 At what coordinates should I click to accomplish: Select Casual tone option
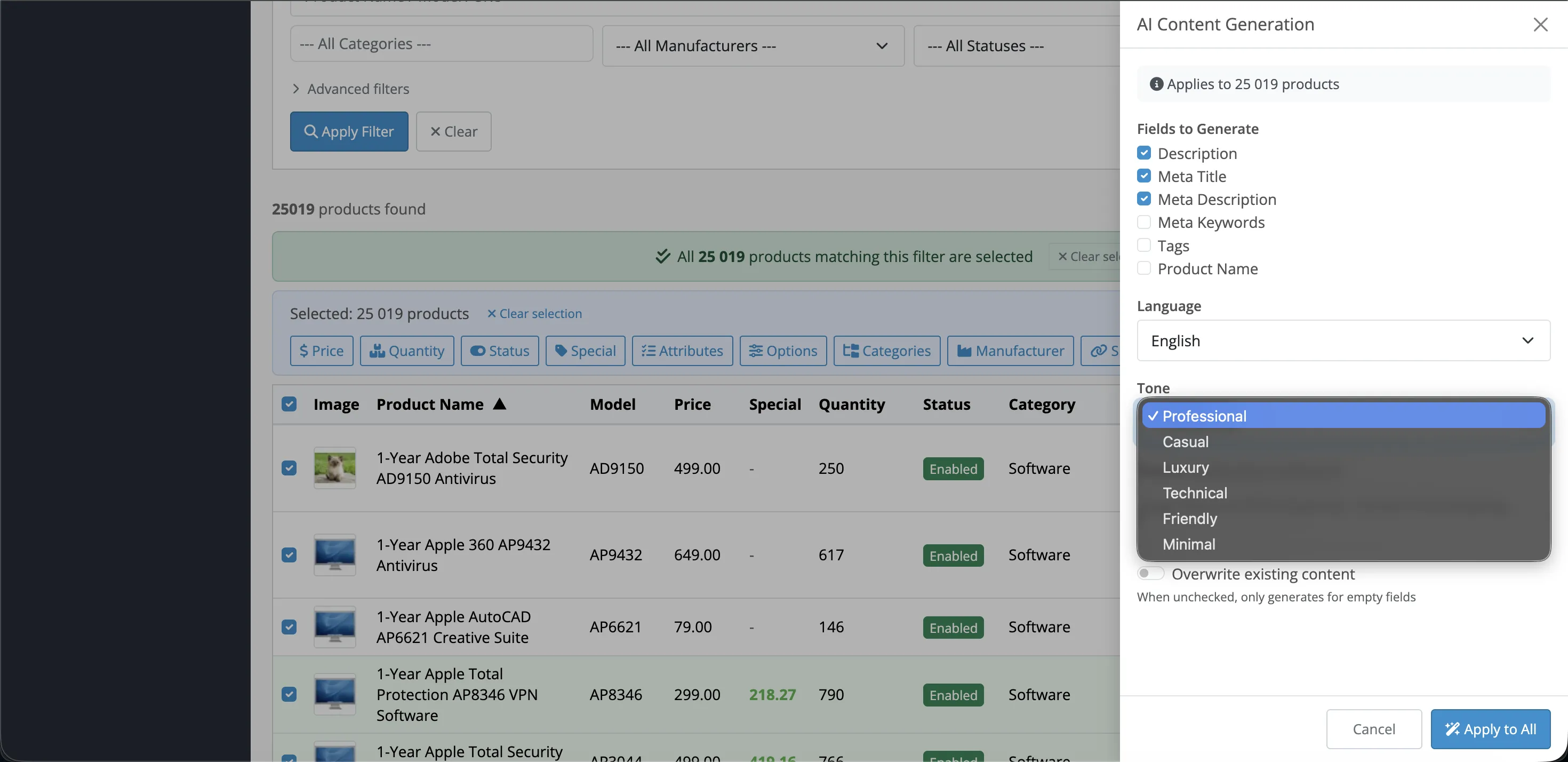coord(1343,442)
